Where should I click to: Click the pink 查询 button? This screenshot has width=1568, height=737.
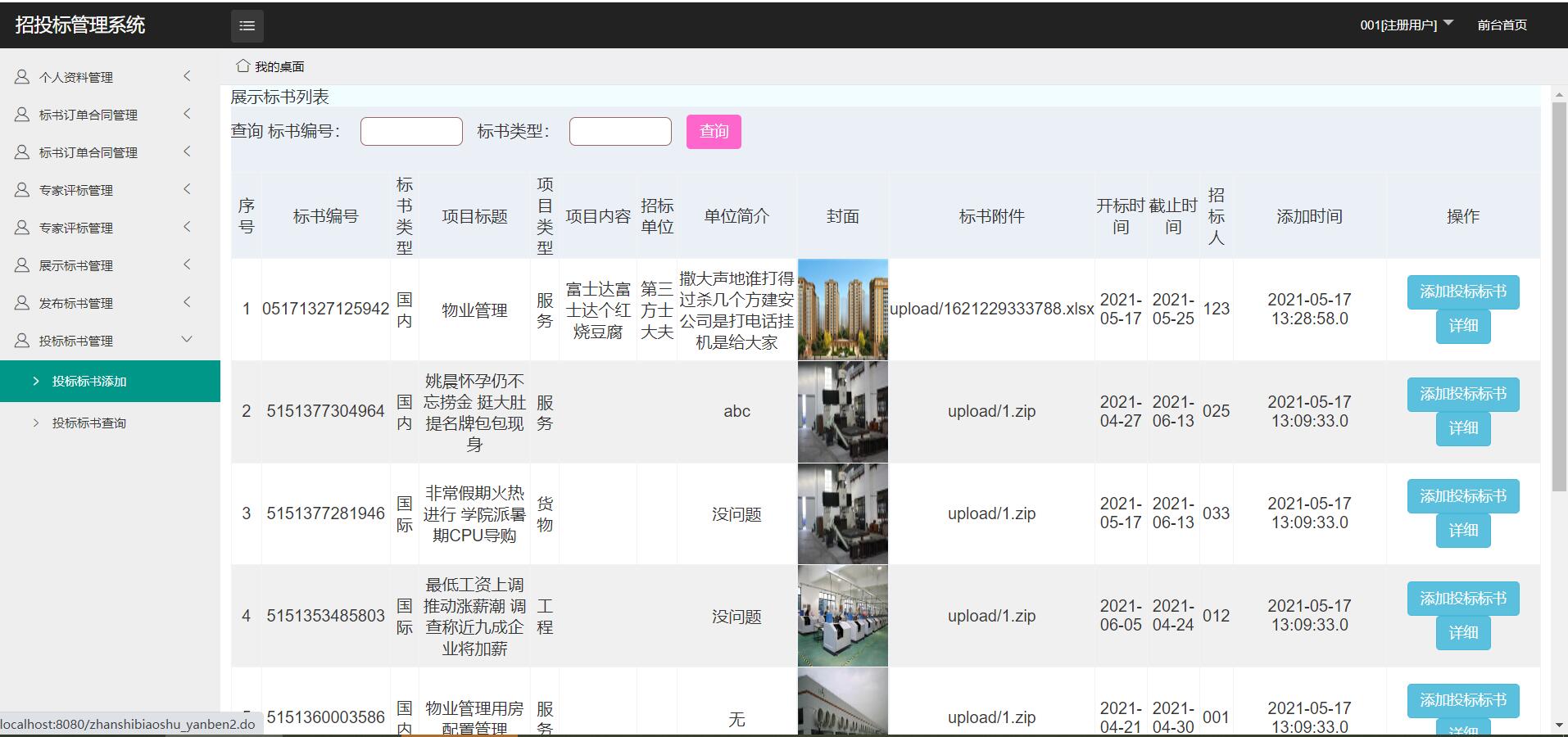coord(714,131)
